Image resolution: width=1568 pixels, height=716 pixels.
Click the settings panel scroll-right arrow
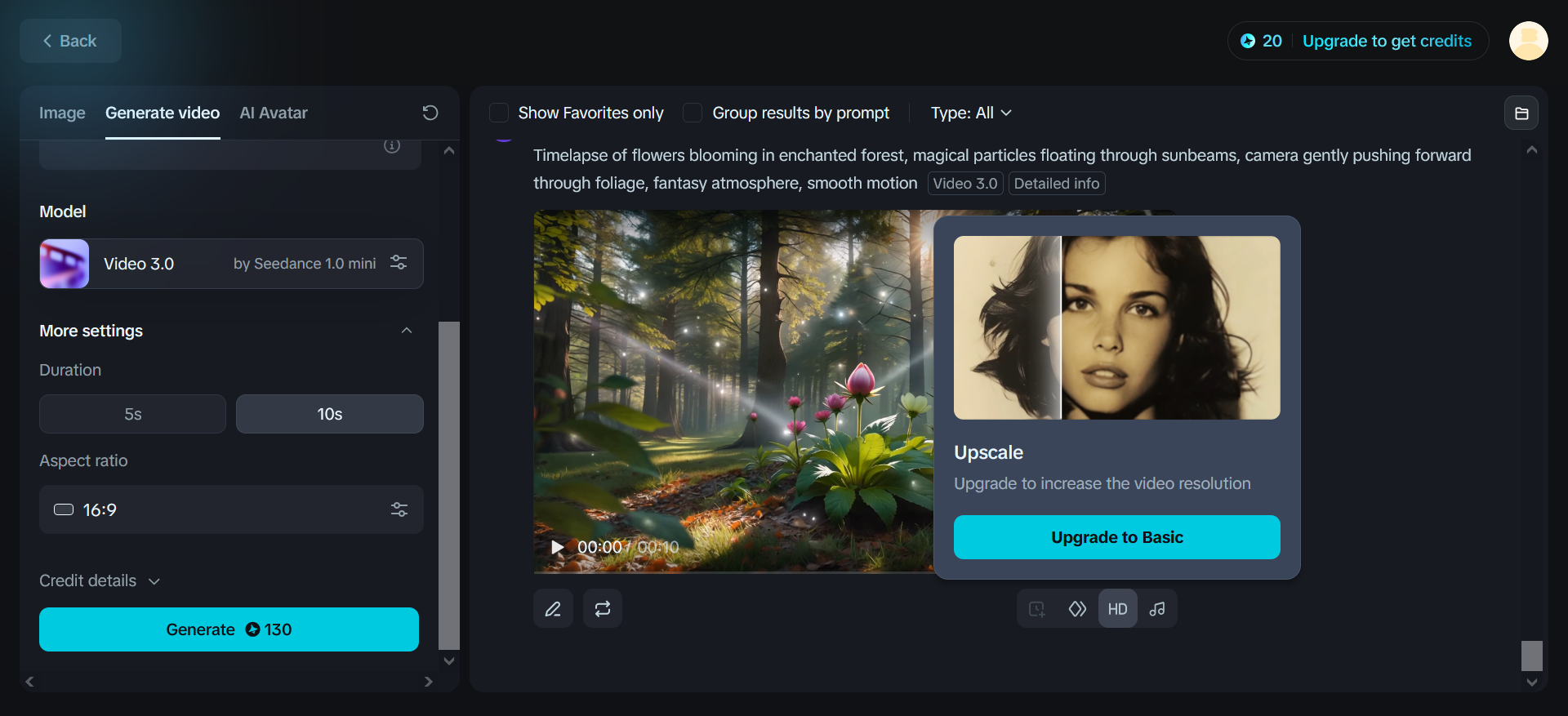[x=429, y=682]
